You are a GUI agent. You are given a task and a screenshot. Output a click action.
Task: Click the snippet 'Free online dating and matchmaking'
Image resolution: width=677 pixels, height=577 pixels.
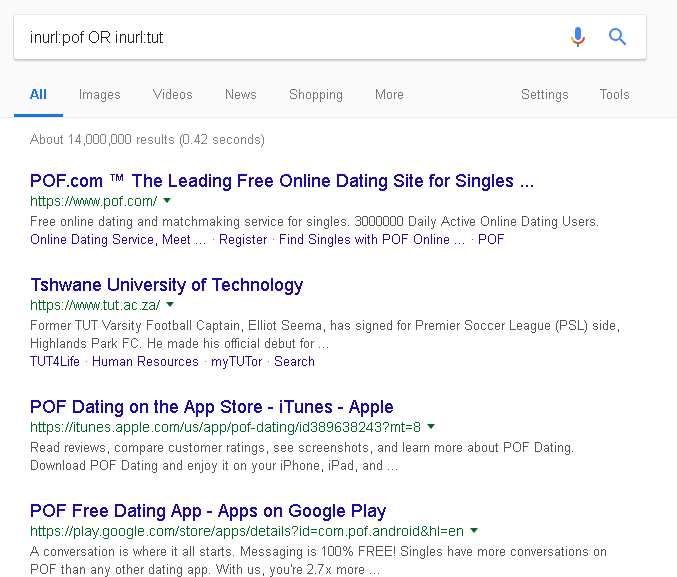pyautogui.click(x=314, y=222)
